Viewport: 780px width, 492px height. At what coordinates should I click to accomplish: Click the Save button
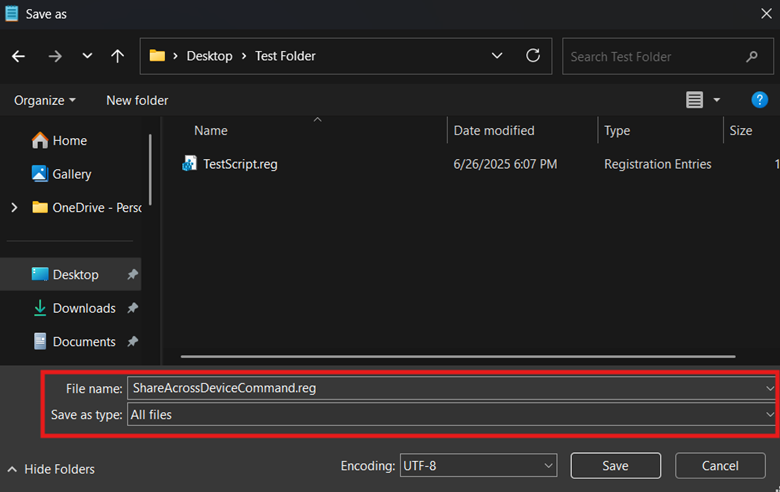click(615, 466)
